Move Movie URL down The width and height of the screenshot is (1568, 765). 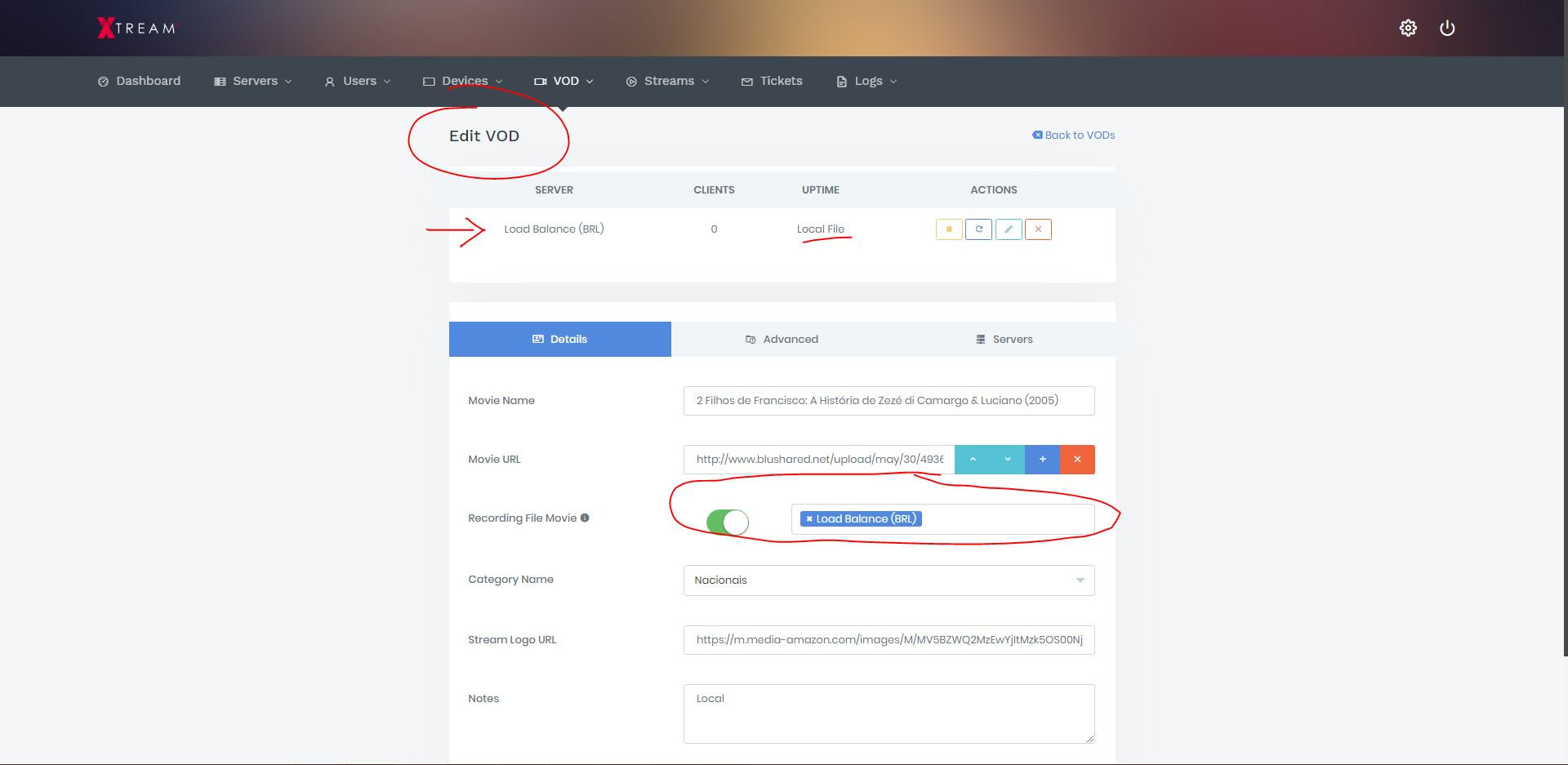(1008, 460)
